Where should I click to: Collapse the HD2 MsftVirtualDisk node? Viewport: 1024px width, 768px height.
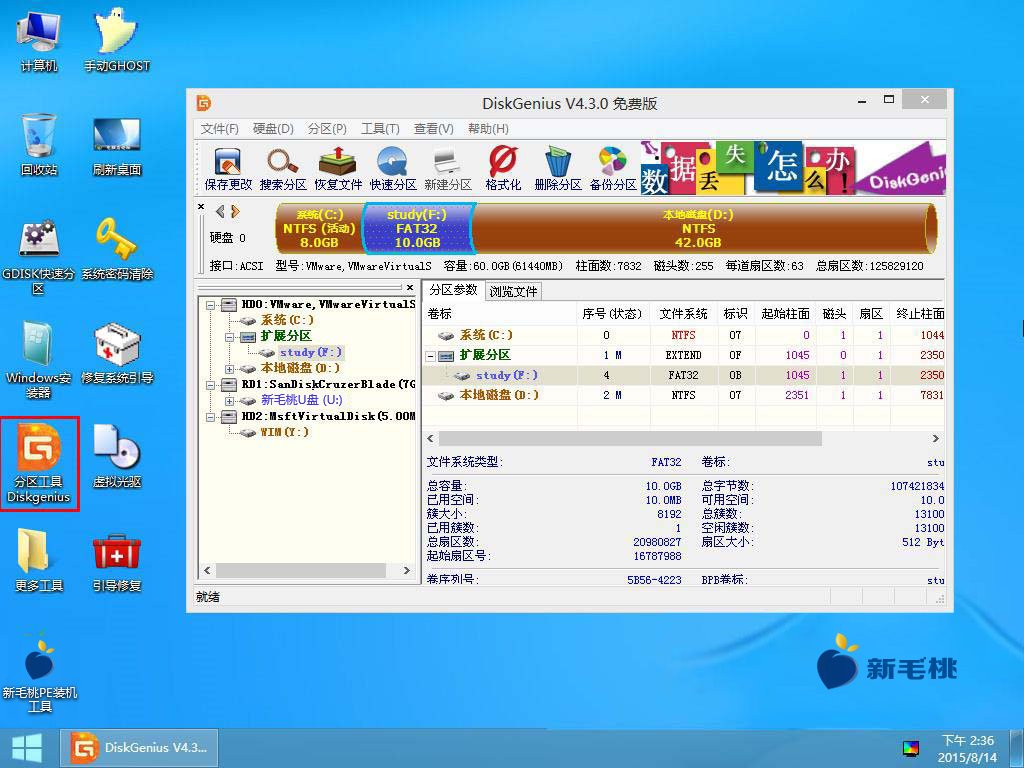click(210, 417)
